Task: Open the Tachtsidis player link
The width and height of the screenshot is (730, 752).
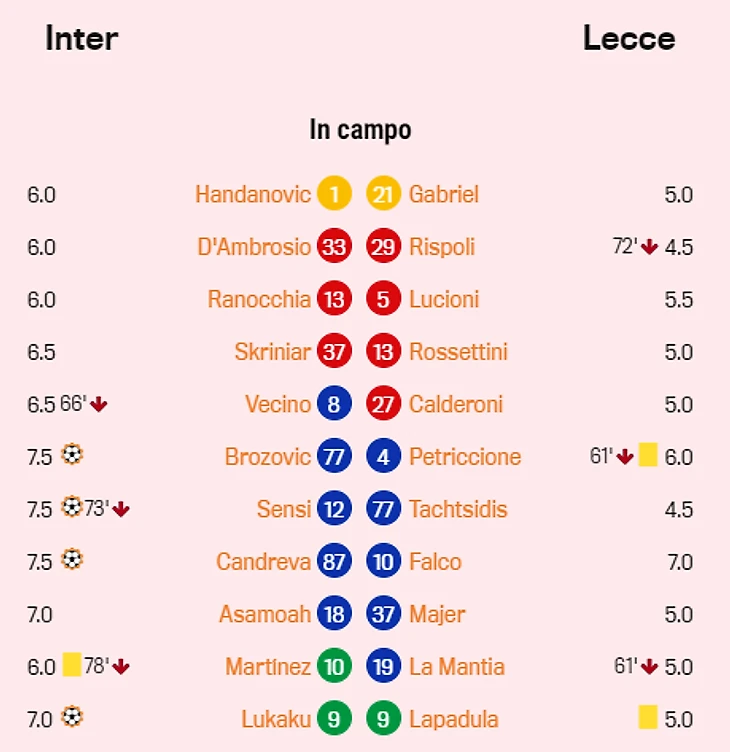Action: (458, 509)
